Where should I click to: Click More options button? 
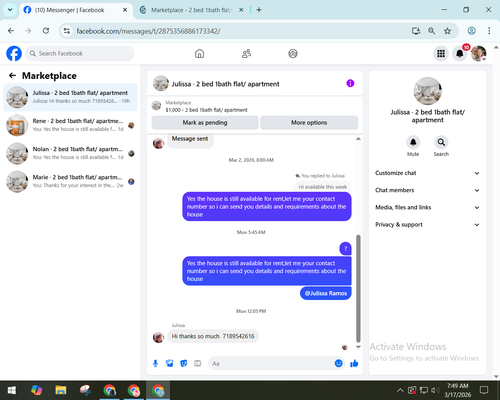[x=309, y=123]
